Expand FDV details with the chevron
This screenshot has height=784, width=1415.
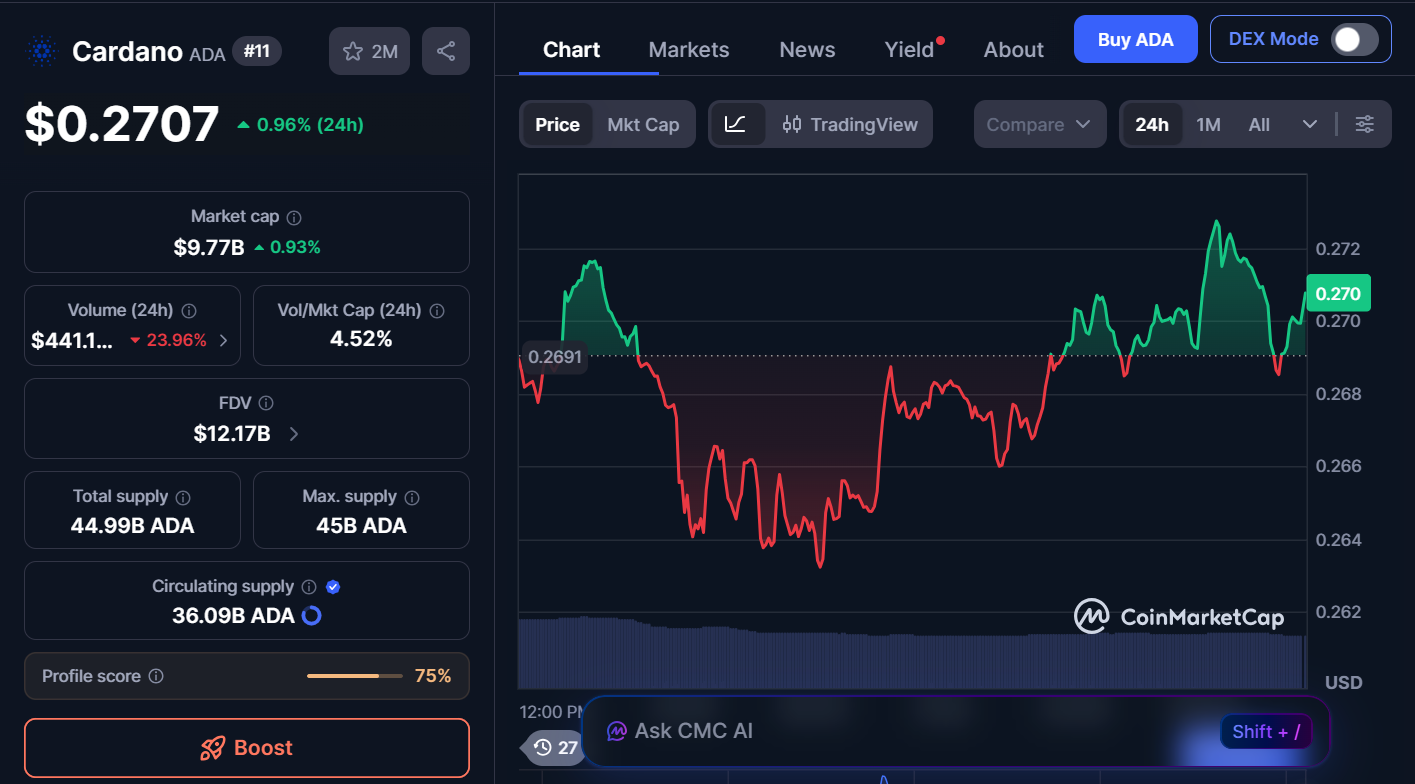[293, 434]
